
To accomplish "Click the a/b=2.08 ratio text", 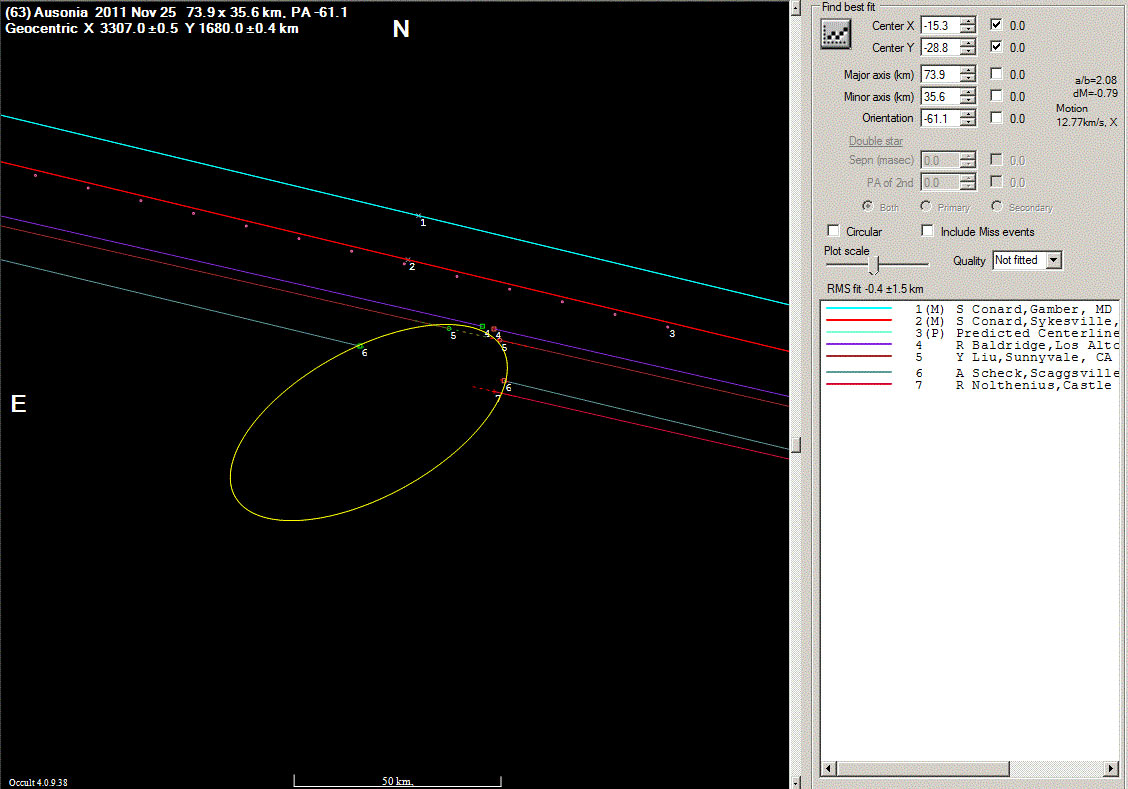I will [x=1096, y=80].
